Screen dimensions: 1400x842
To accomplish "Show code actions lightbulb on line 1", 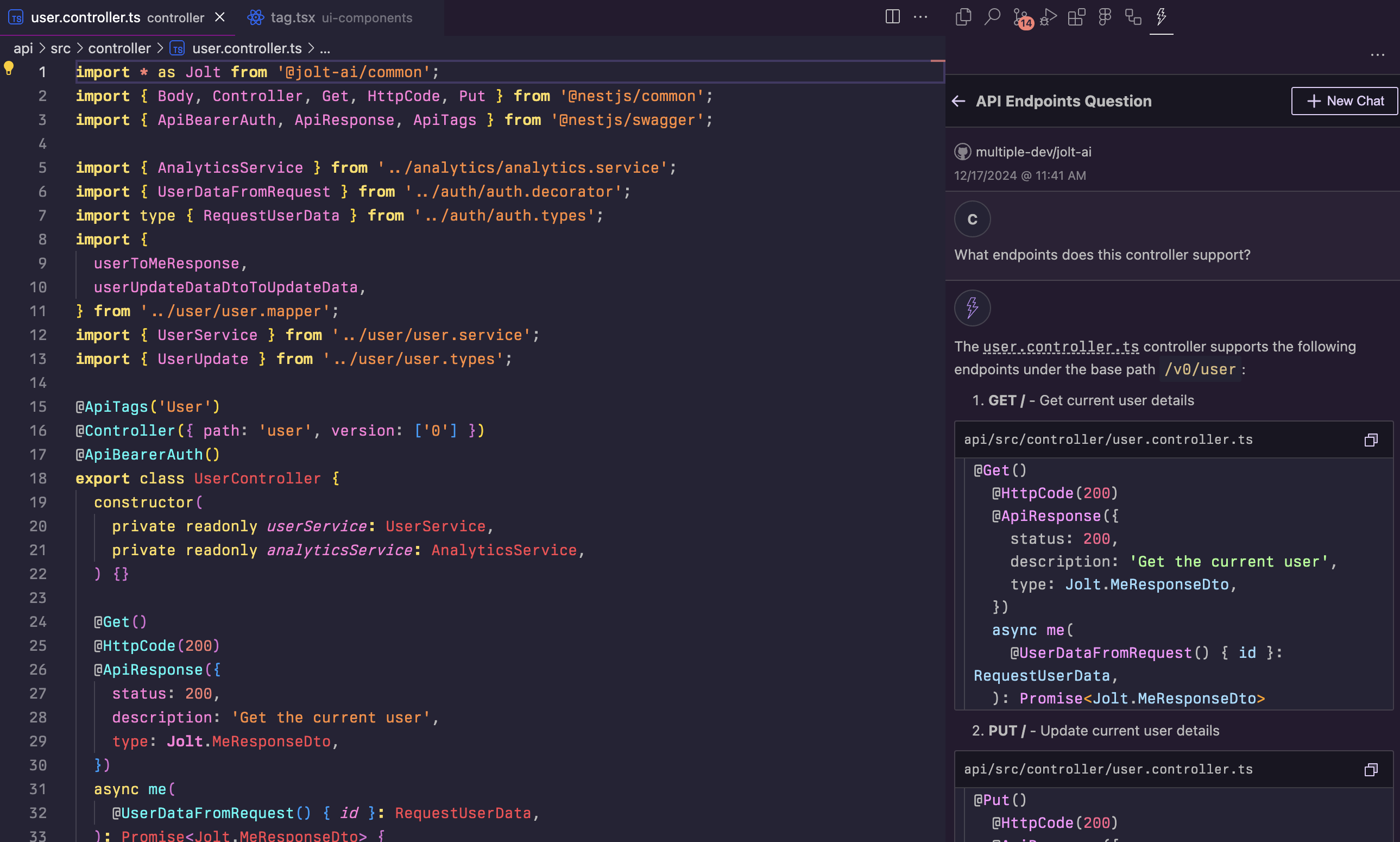I will pyautogui.click(x=9, y=68).
